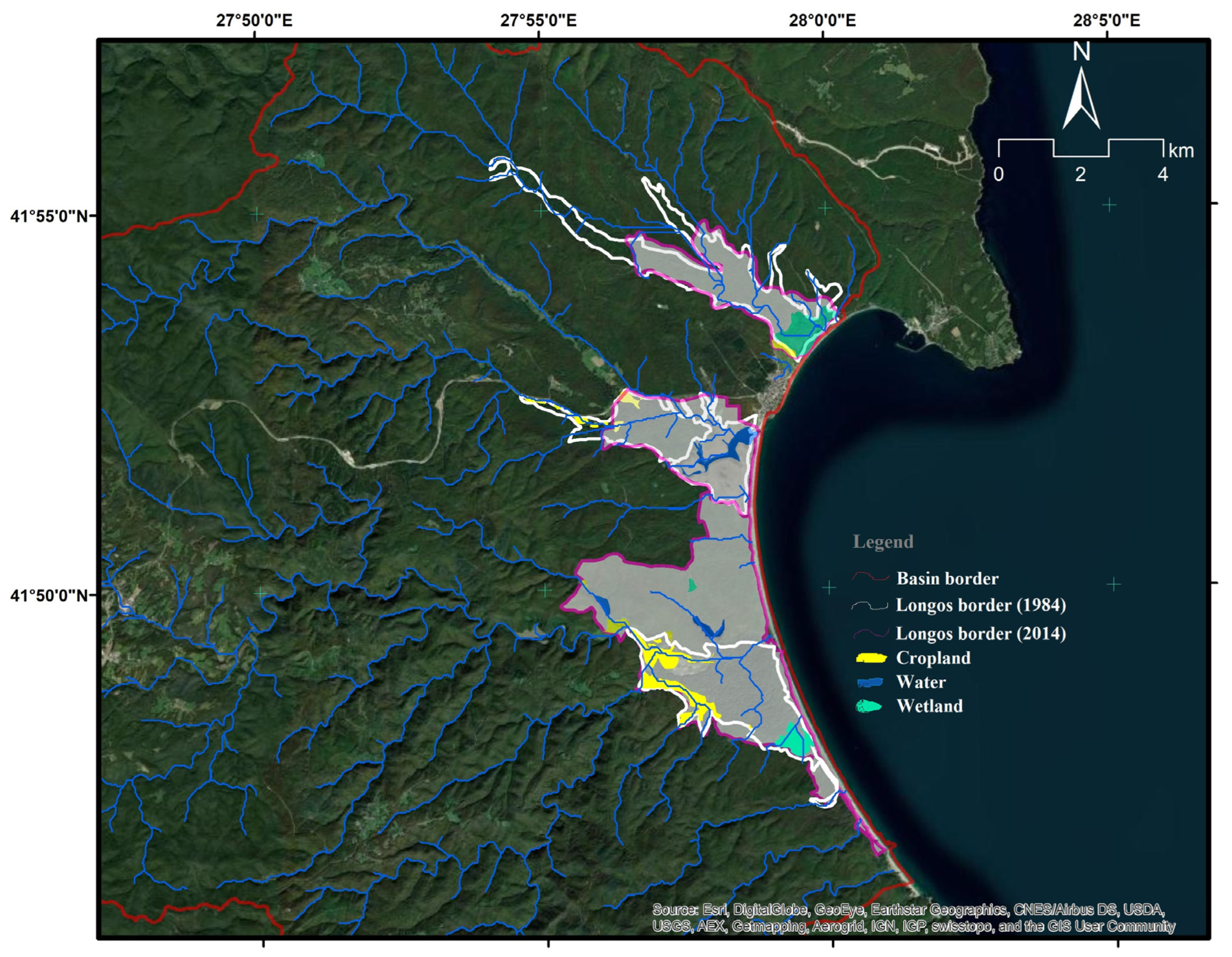1232x957 pixels.
Task: Click the 41°50'0"N latitude label
Action: tap(49, 595)
